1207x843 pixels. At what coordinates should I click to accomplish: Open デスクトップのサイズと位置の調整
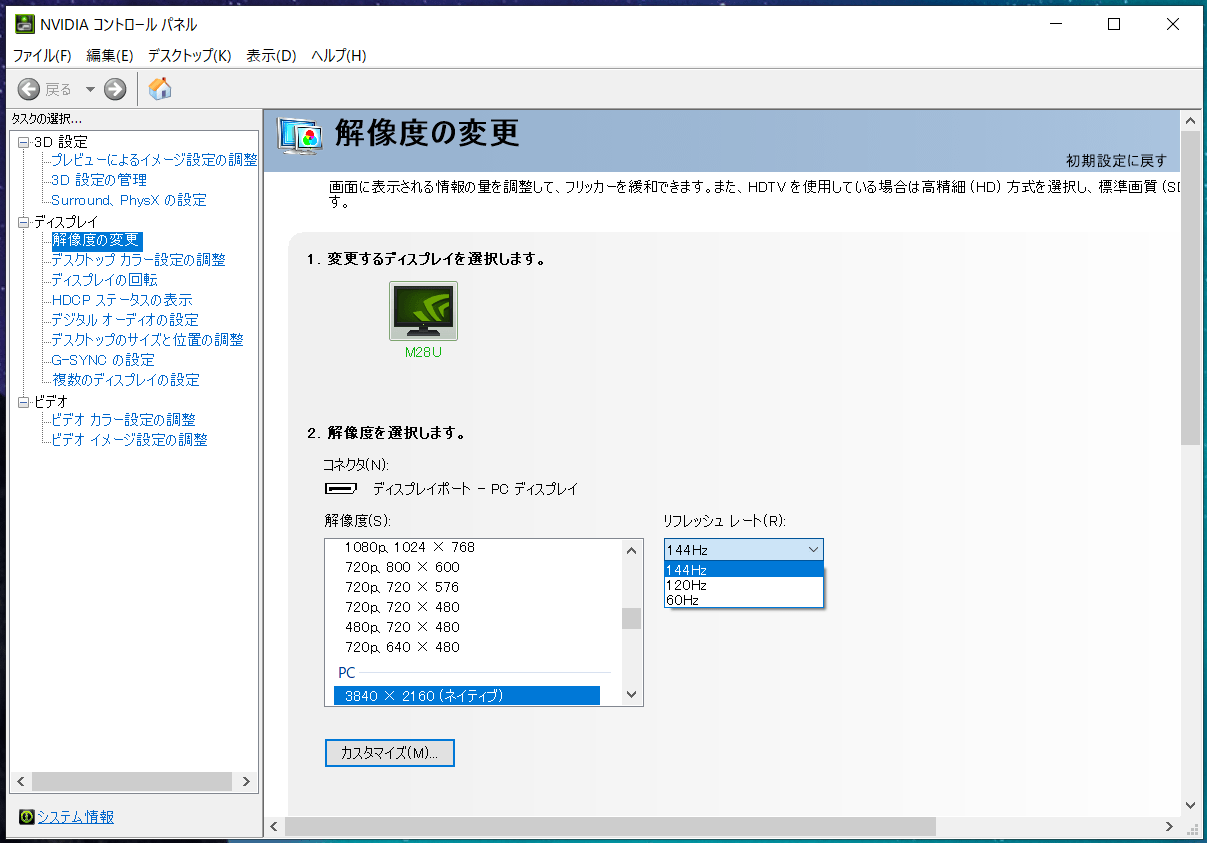[x=147, y=340]
